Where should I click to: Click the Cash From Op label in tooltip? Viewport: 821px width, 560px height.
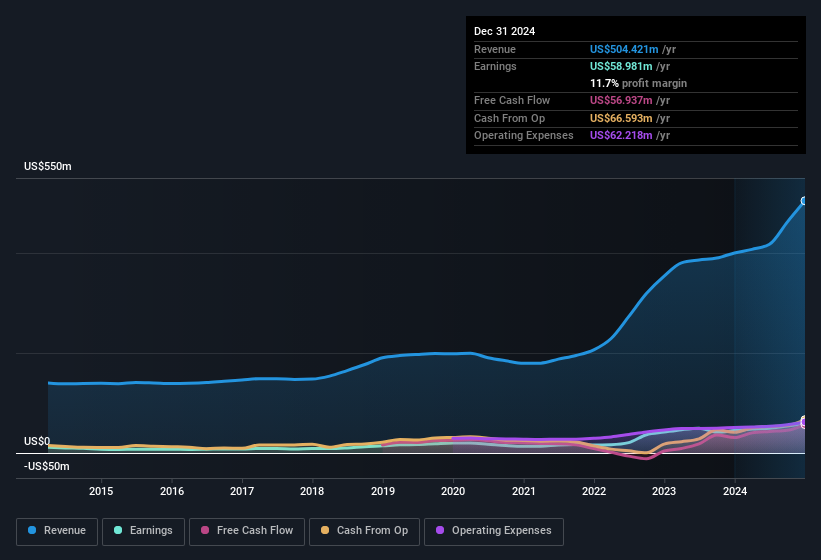tap(509, 118)
